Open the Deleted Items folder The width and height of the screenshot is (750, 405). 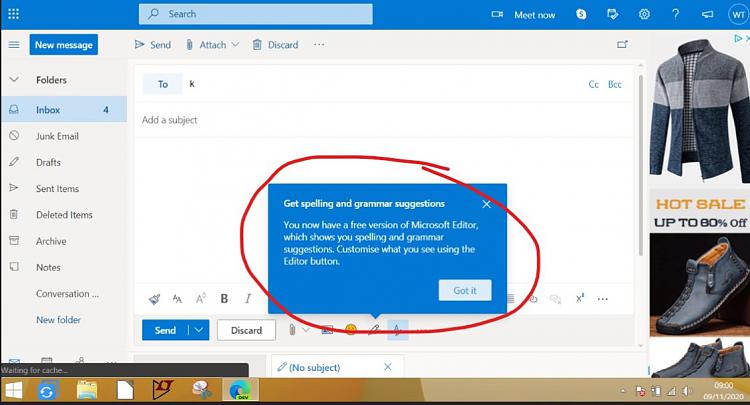coord(64,215)
